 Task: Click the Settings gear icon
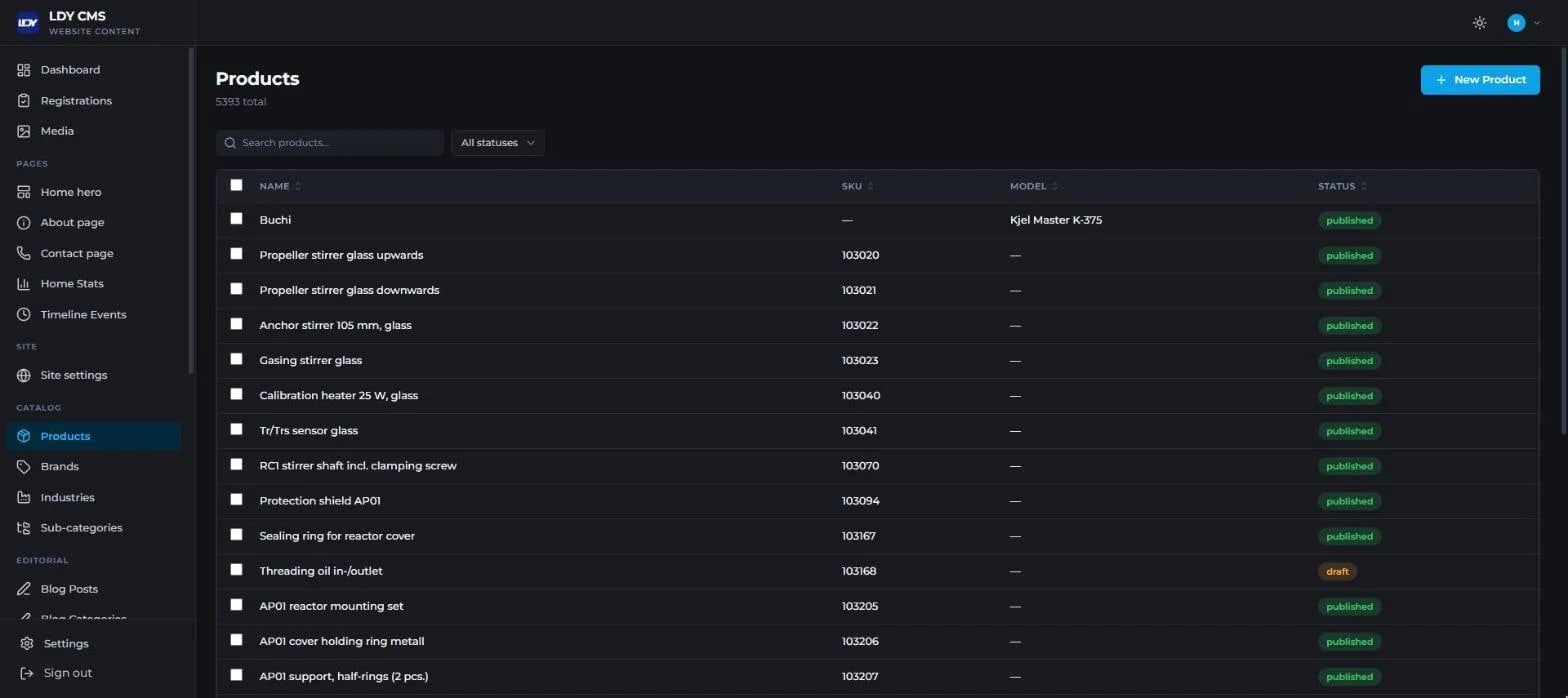27,644
